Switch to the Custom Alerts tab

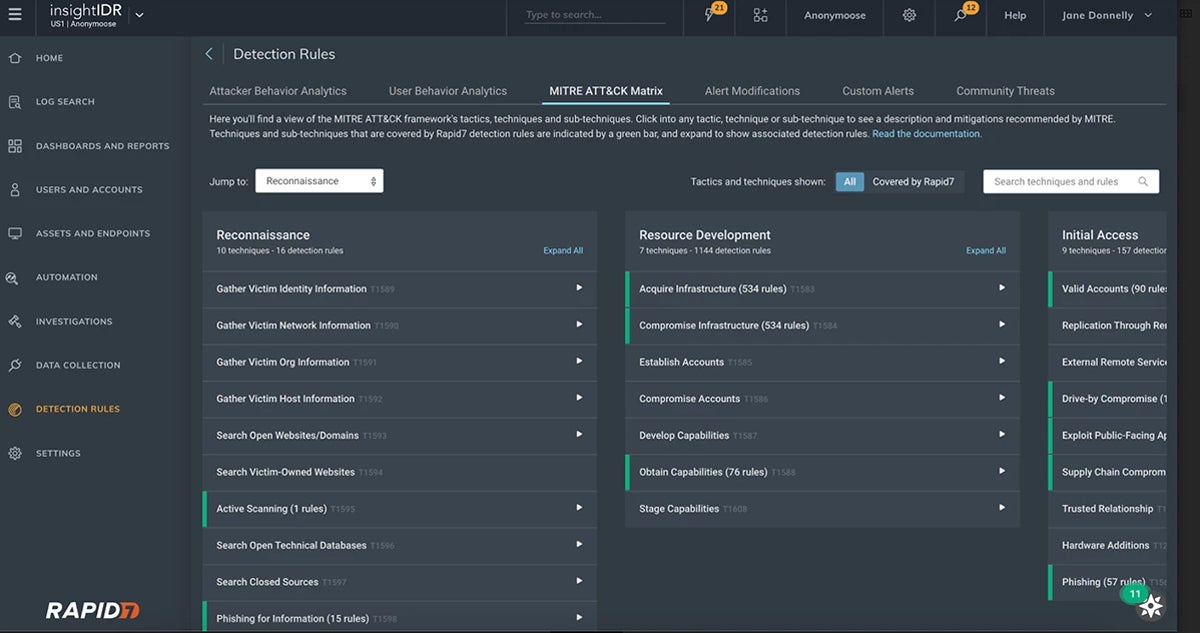[877, 90]
